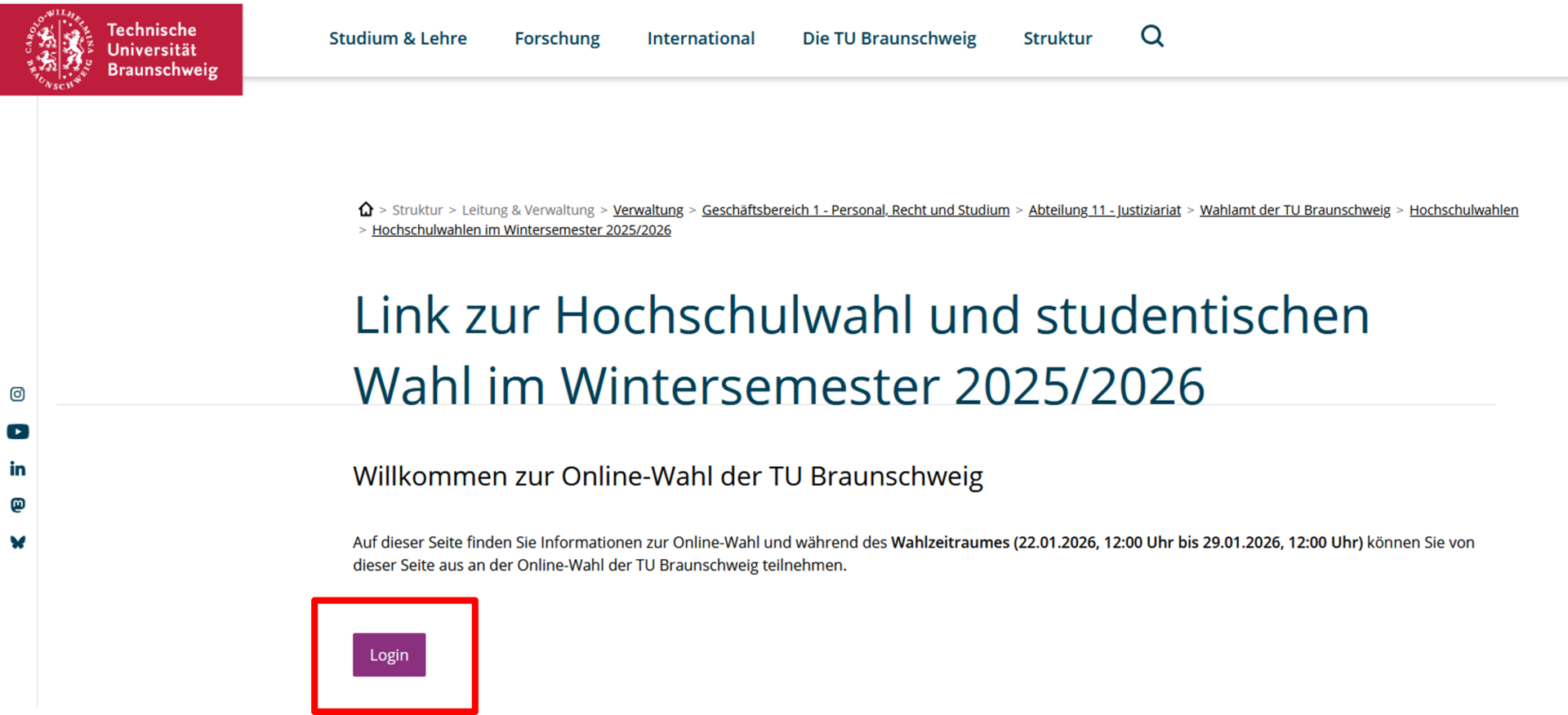Click Leitung & Verwaltung breadcrumb text
The image size is (1568, 715).
click(528, 210)
